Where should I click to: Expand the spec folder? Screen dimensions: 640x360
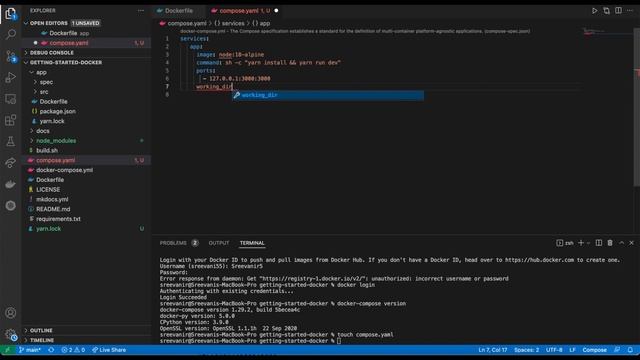(86, 82)
